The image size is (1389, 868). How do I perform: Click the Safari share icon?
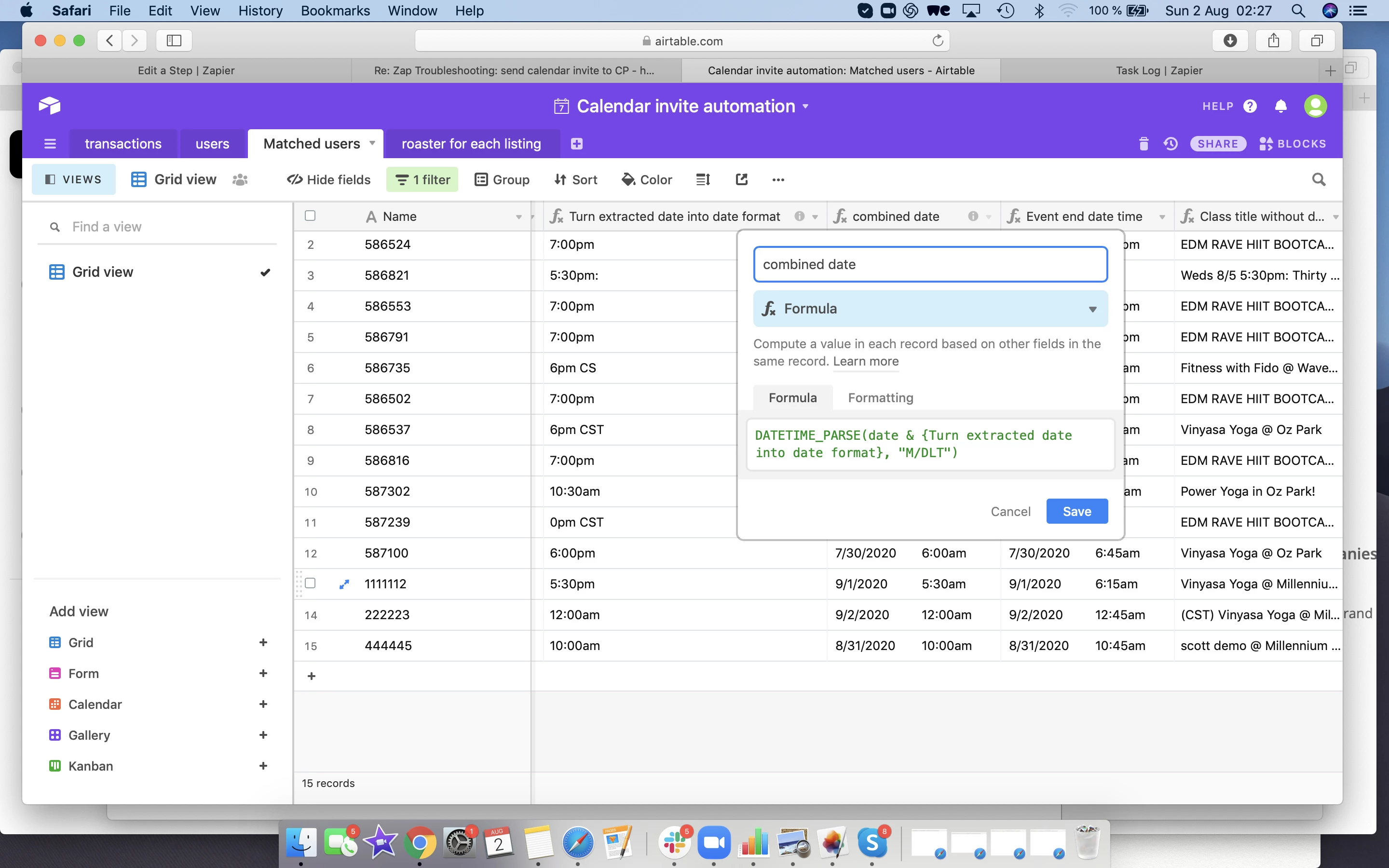tap(1274, 40)
